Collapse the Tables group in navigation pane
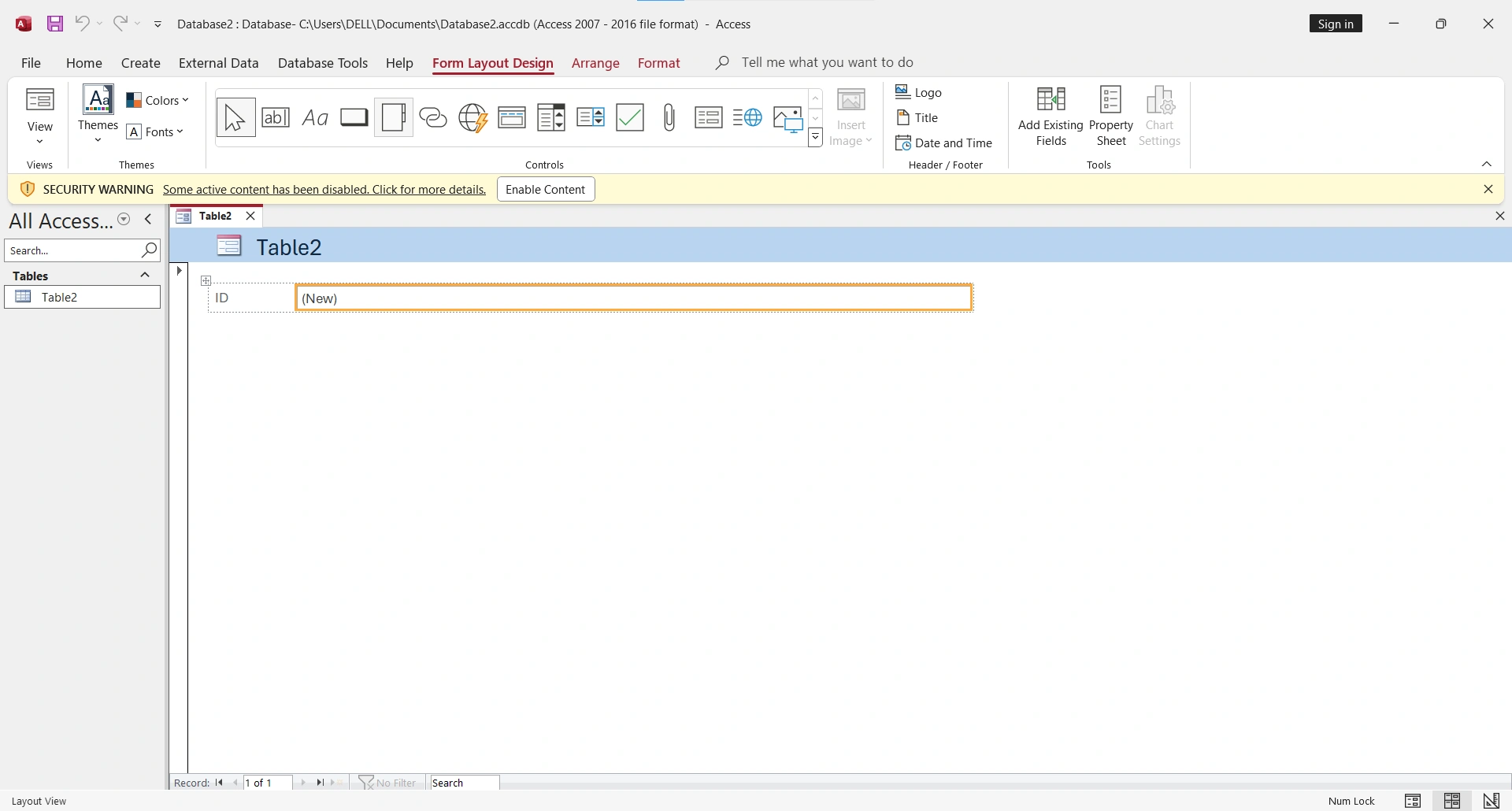This screenshot has width=1512, height=811. (x=145, y=275)
